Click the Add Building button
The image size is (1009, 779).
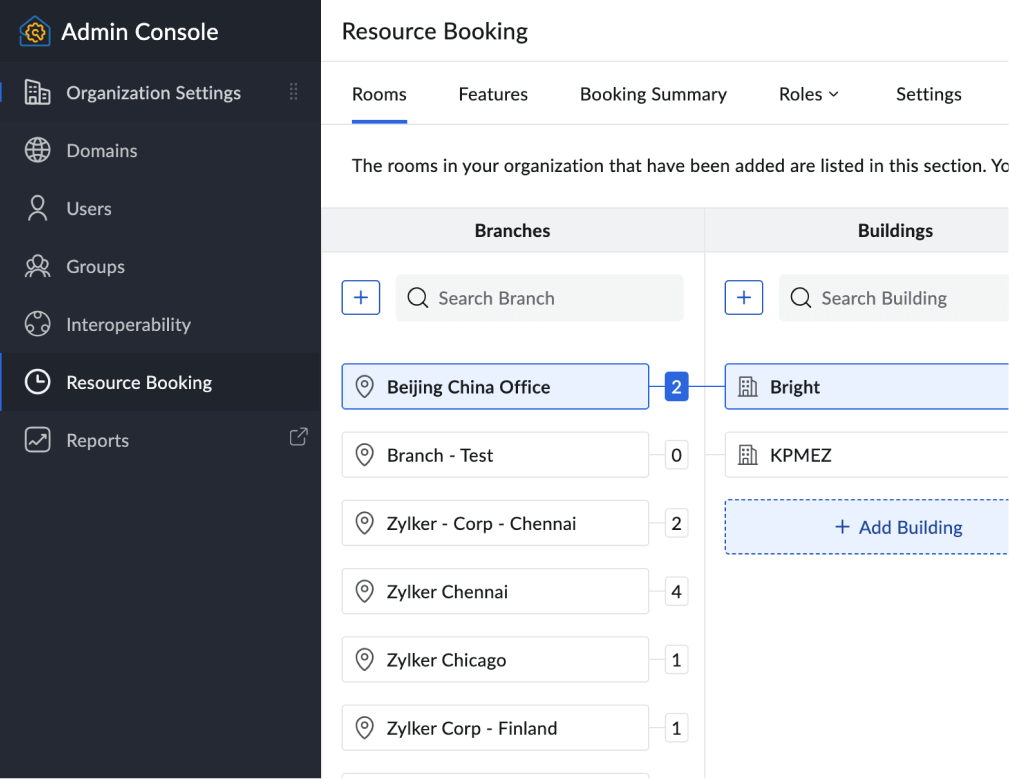coord(898,528)
